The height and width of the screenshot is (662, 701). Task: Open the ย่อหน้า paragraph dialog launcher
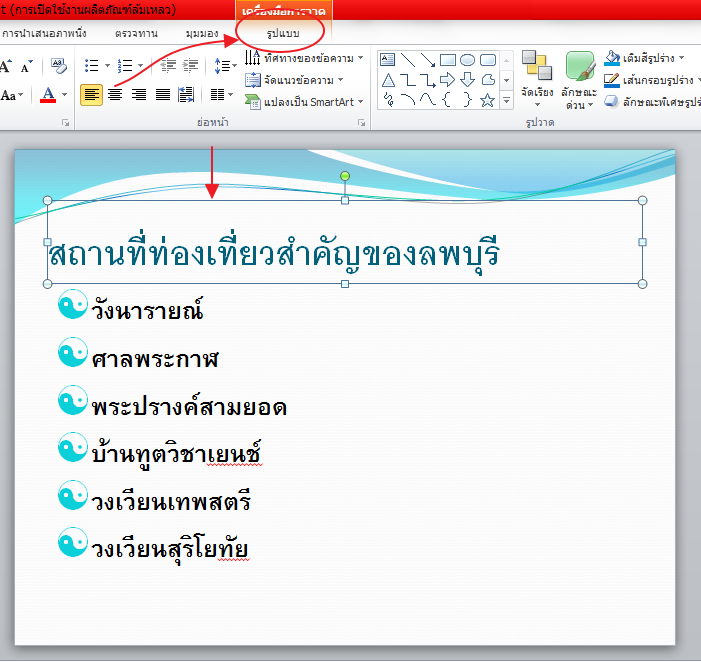point(361,123)
